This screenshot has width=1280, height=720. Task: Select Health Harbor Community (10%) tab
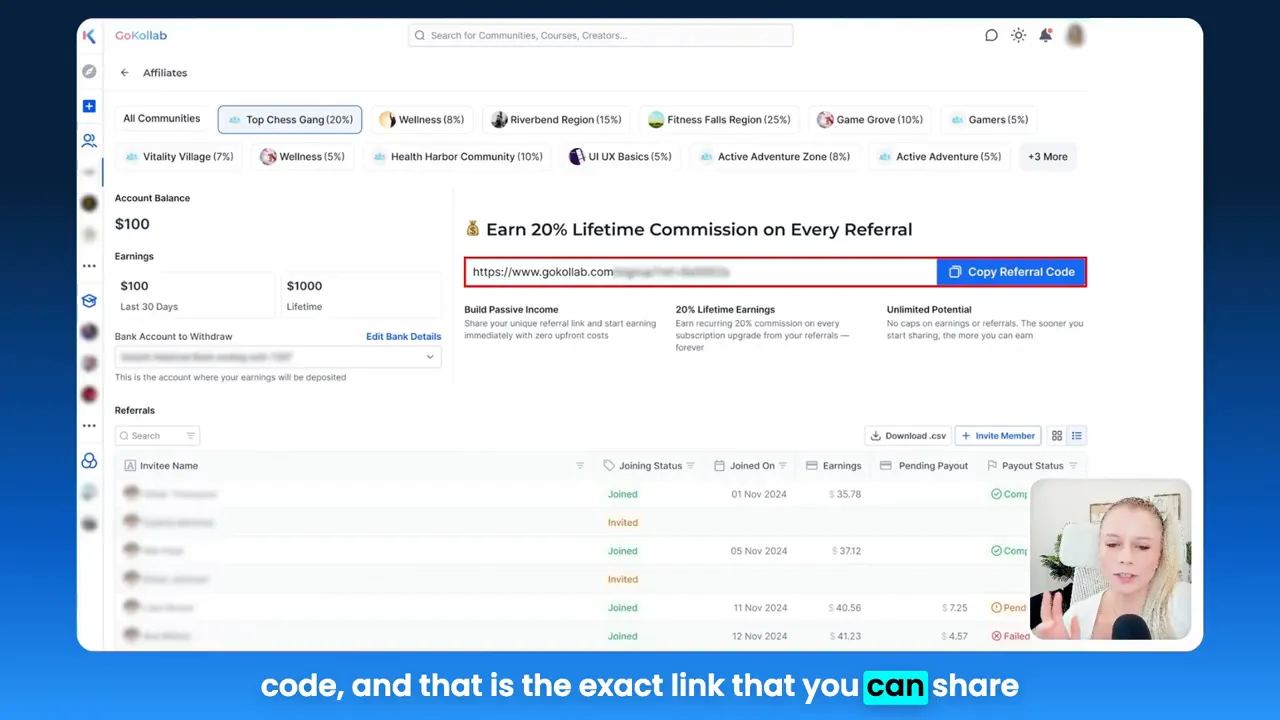coord(457,157)
